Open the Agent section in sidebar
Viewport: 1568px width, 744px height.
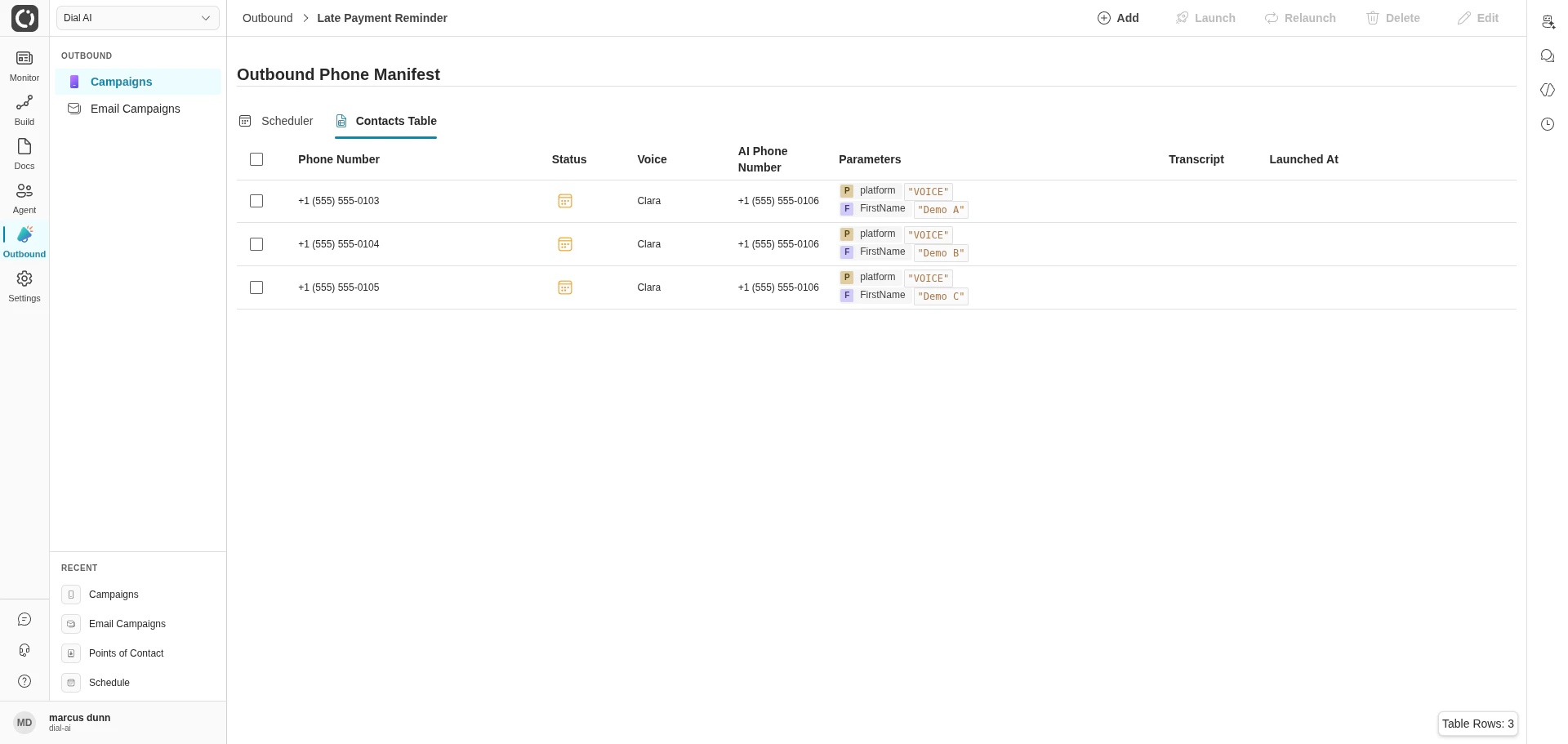click(x=24, y=198)
